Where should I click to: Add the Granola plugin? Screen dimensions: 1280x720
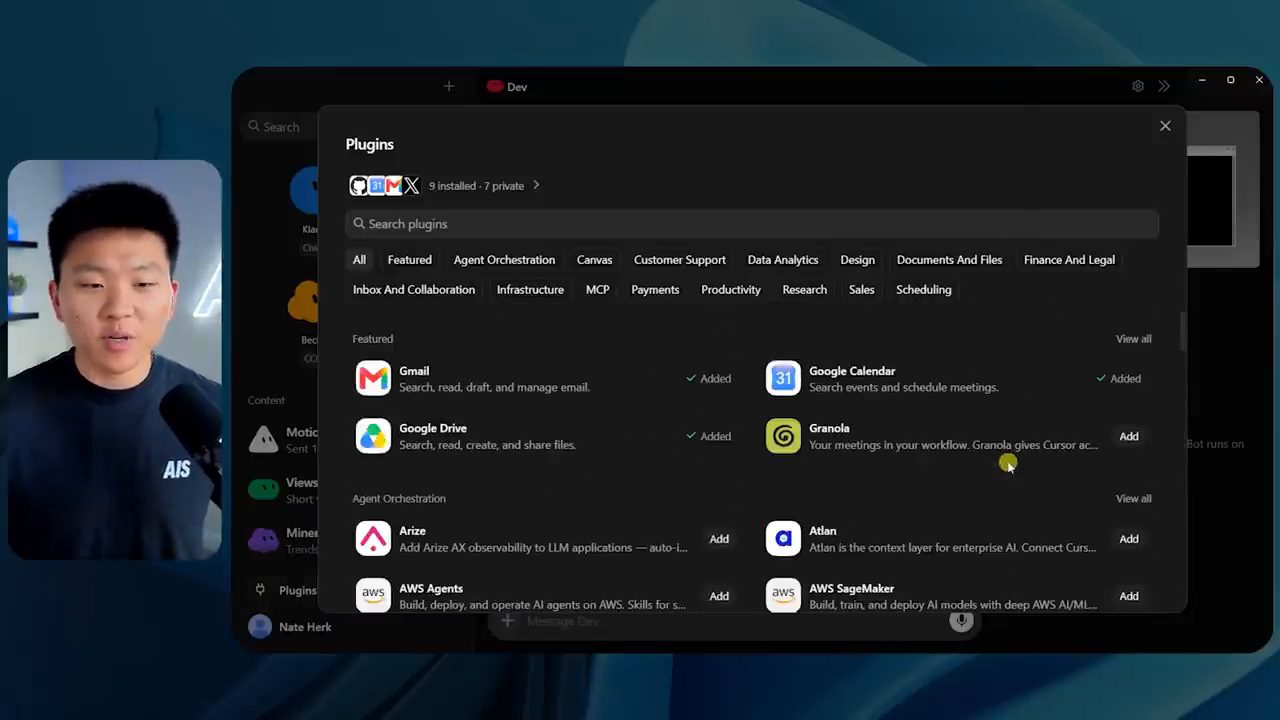(x=1129, y=437)
